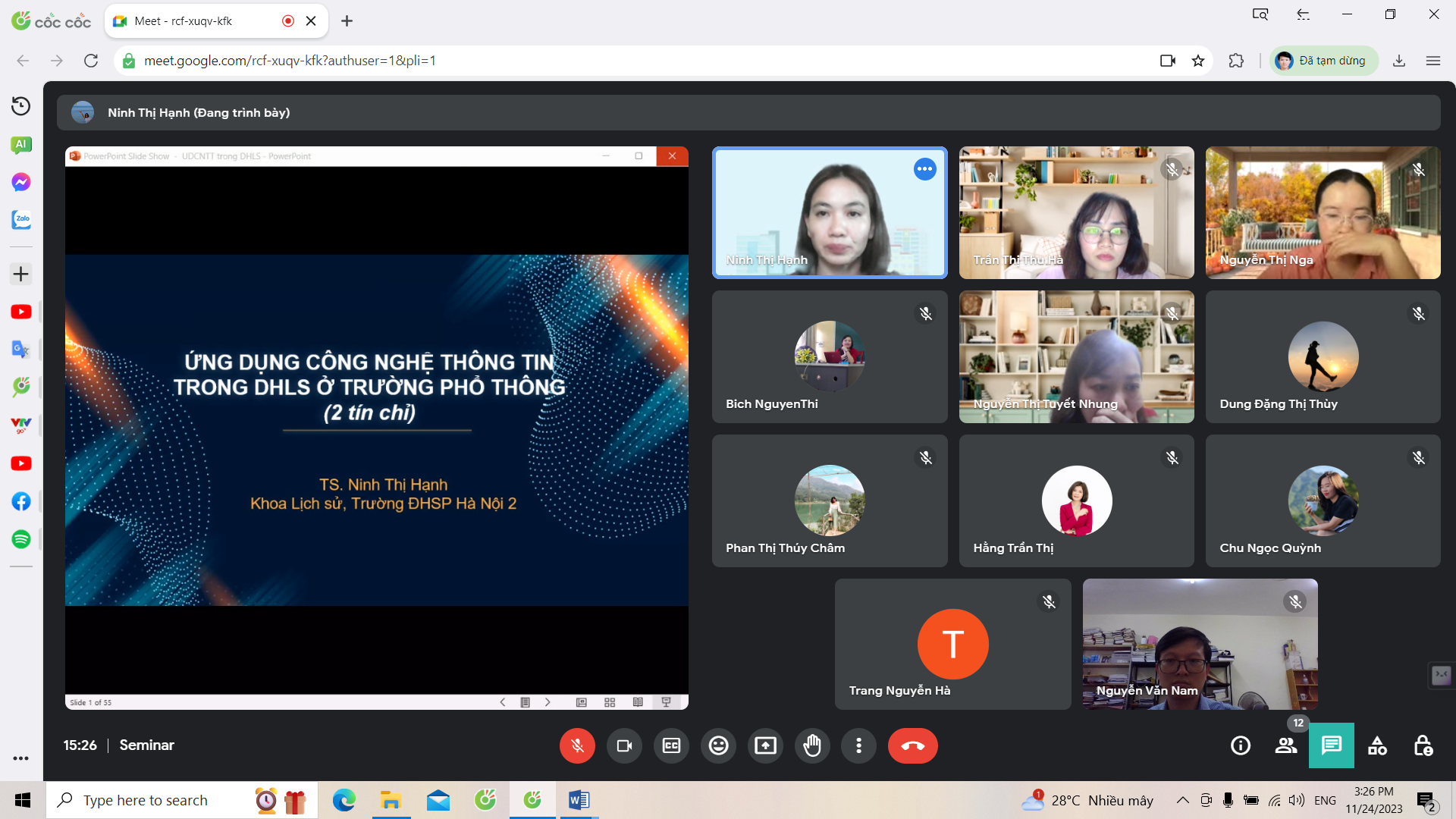Open the profile button Đã tạm dừng
This screenshot has height=819, width=1456.
point(1324,61)
